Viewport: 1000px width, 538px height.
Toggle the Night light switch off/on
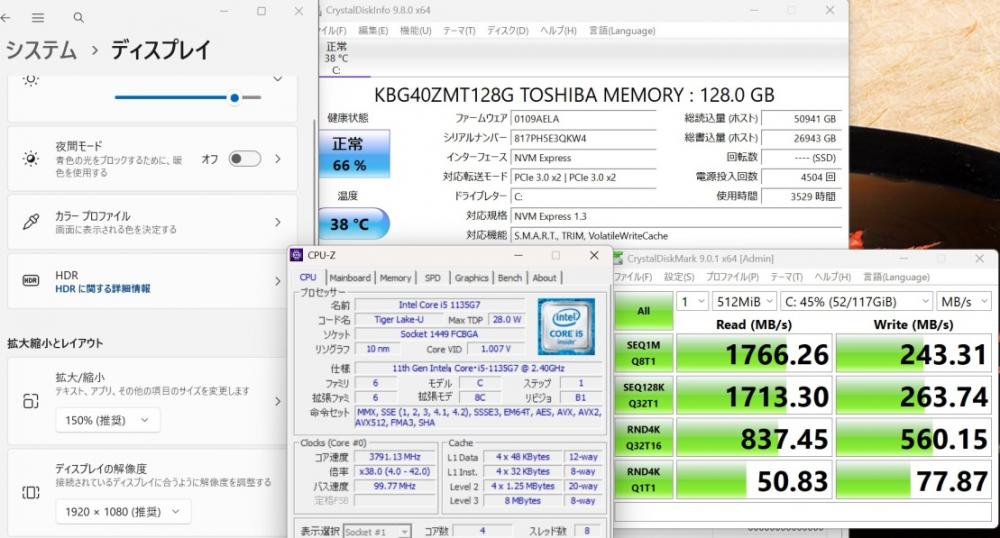tap(245, 159)
